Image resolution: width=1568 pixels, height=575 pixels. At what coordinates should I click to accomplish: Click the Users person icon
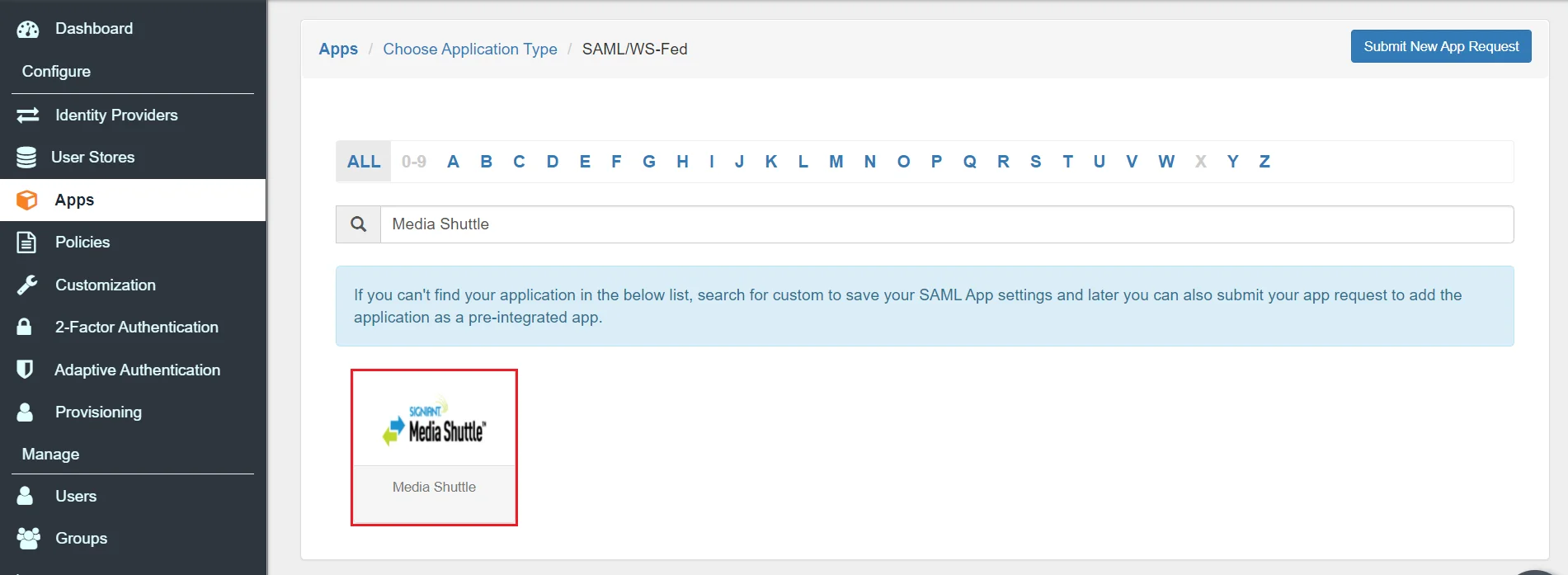click(26, 496)
